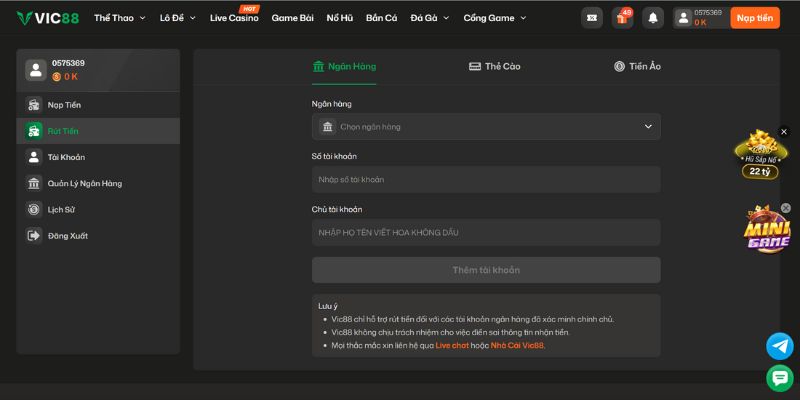Open the Chọn ngân hàng dropdown

tap(486, 127)
